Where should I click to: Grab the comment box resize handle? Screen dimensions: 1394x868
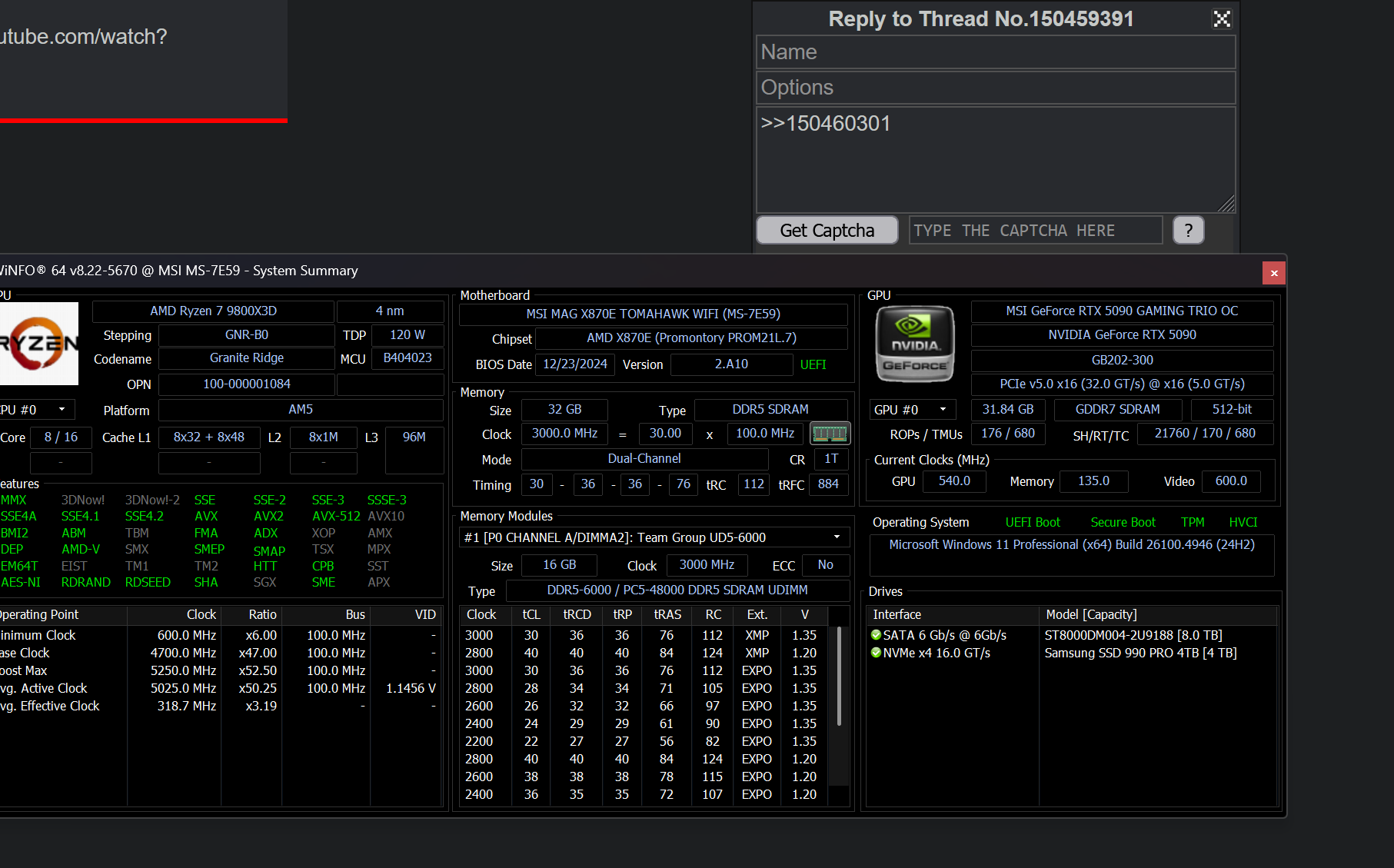point(1227,205)
